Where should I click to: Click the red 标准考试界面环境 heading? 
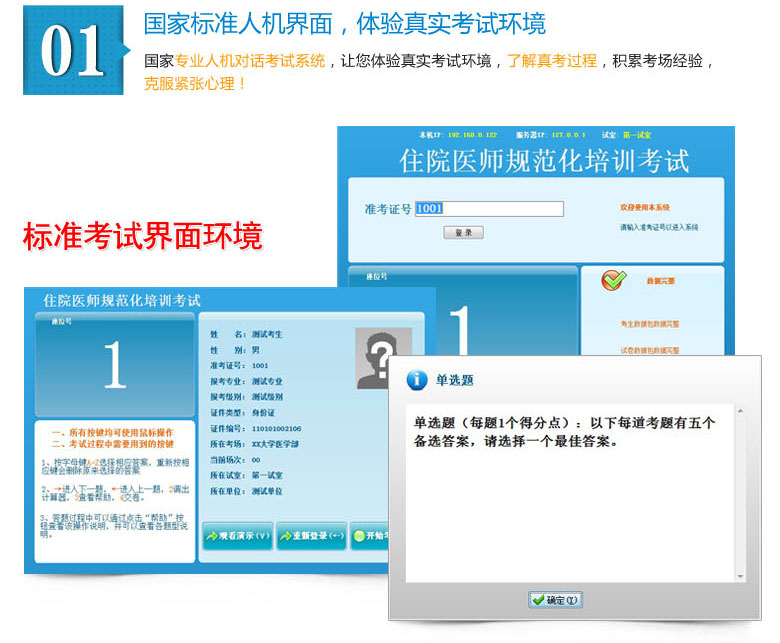pyautogui.click(x=142, y=236)
